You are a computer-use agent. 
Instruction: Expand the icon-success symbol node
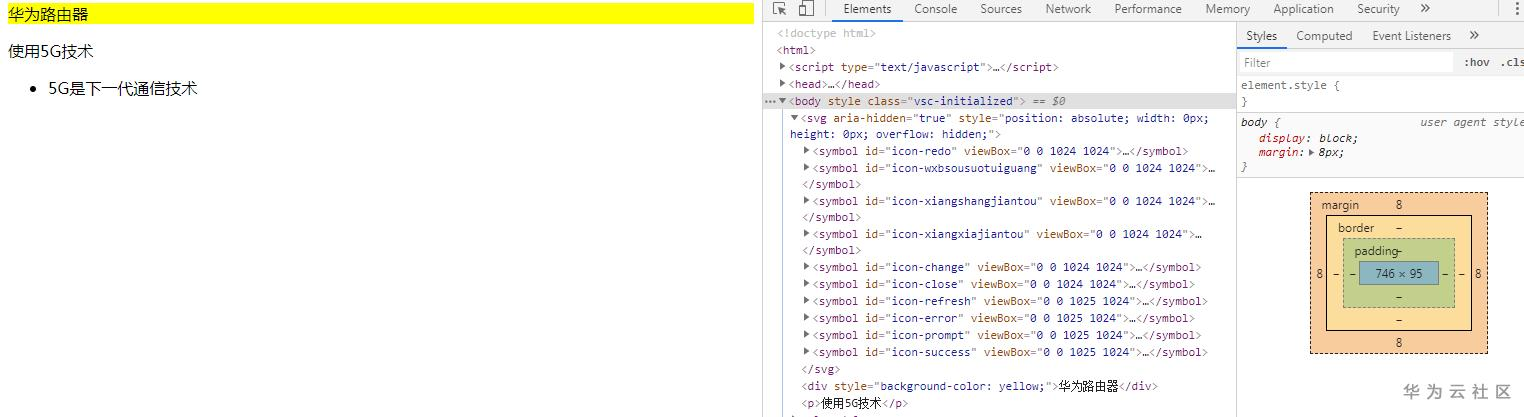pos(808,352)
